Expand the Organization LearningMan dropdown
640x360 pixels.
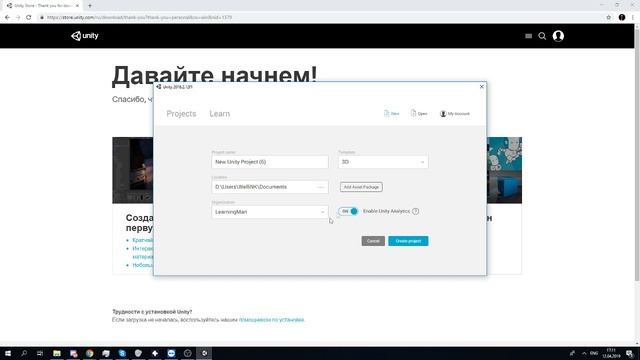pyautogui.click(x=270, y=212)
